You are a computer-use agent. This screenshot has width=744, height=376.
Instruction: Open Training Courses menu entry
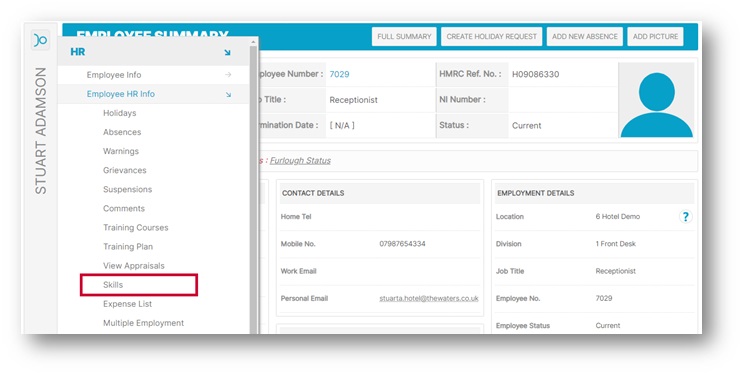click(136, 227)
